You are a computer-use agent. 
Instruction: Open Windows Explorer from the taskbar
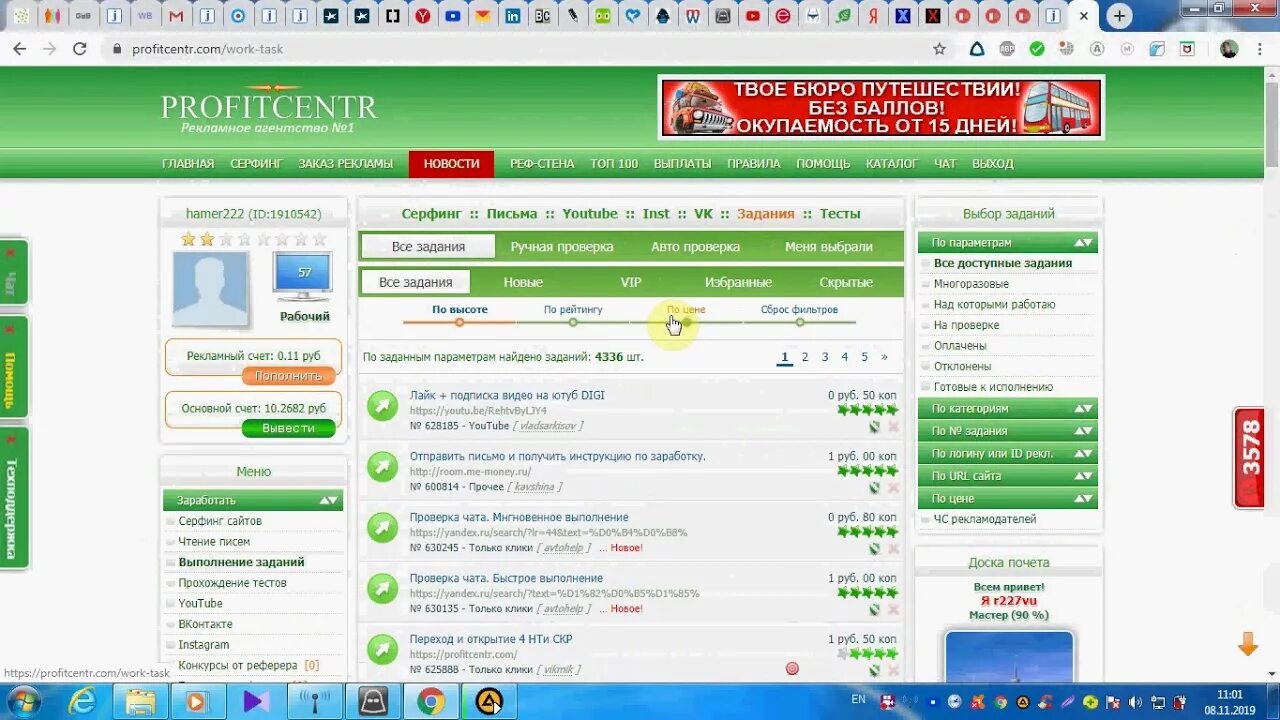(x=140, y=701)
